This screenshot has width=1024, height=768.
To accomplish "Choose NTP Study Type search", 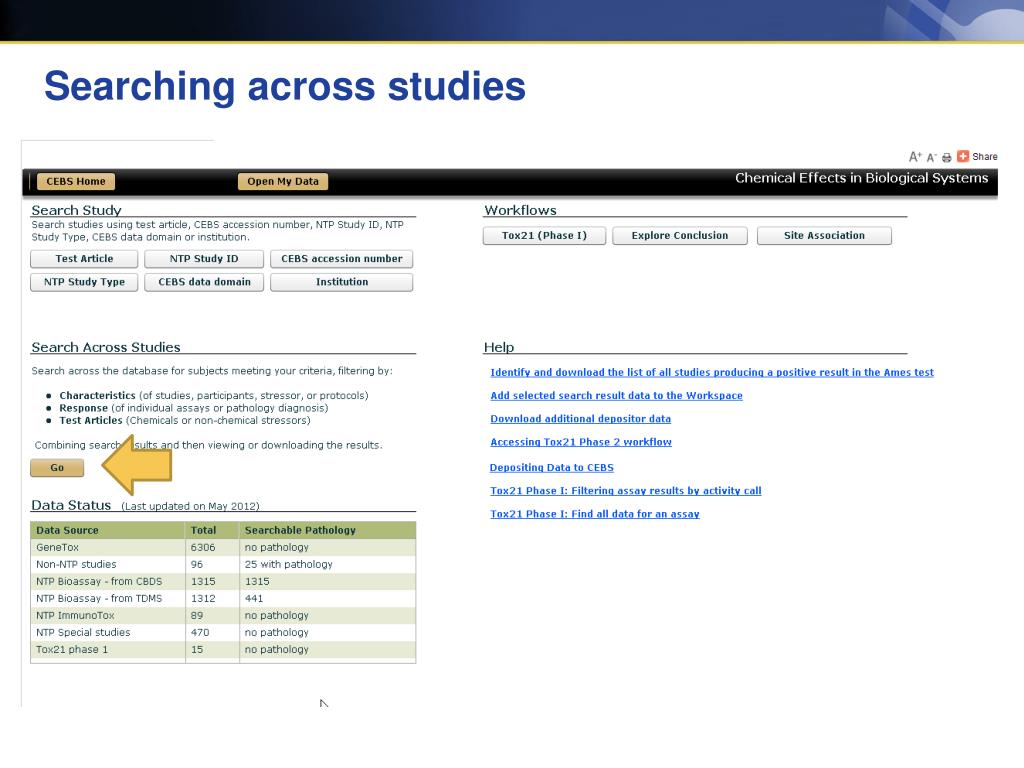I will pos(84,282).
